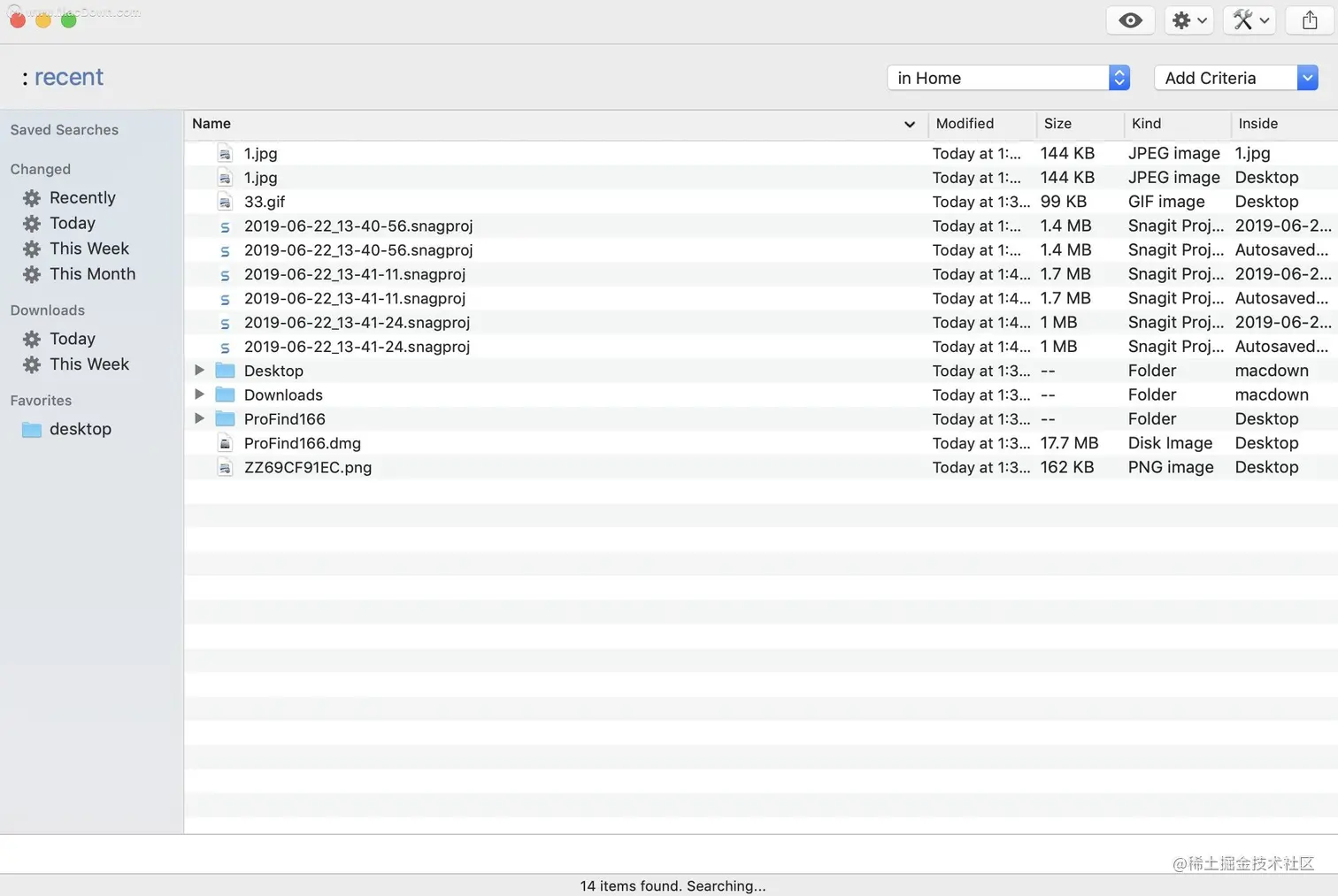The width and height of the screenshot is (1338, 896).
Task: Click the 33.gif file icon
Action: tap(225, 202)
